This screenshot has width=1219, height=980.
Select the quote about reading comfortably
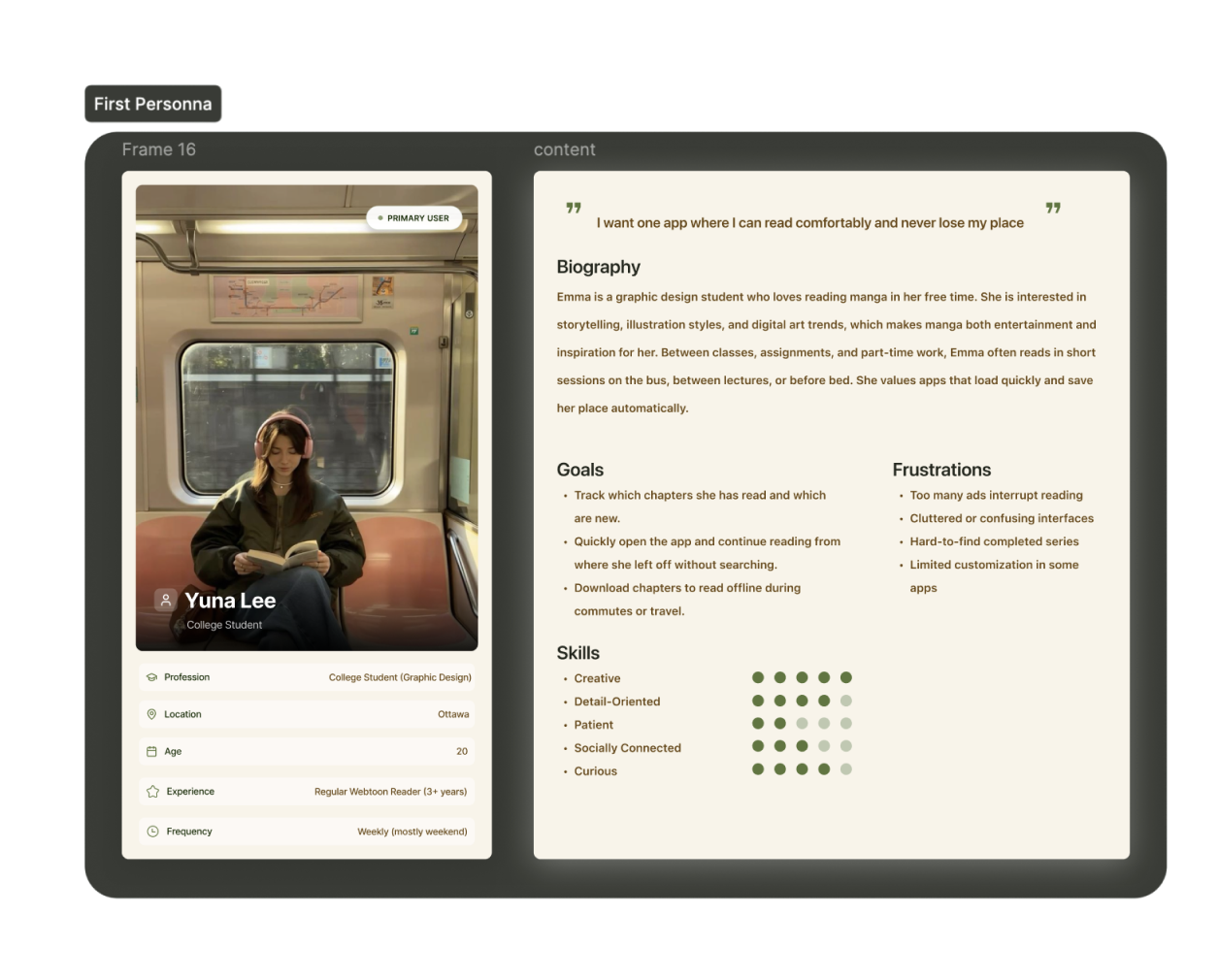pos(809,223)
